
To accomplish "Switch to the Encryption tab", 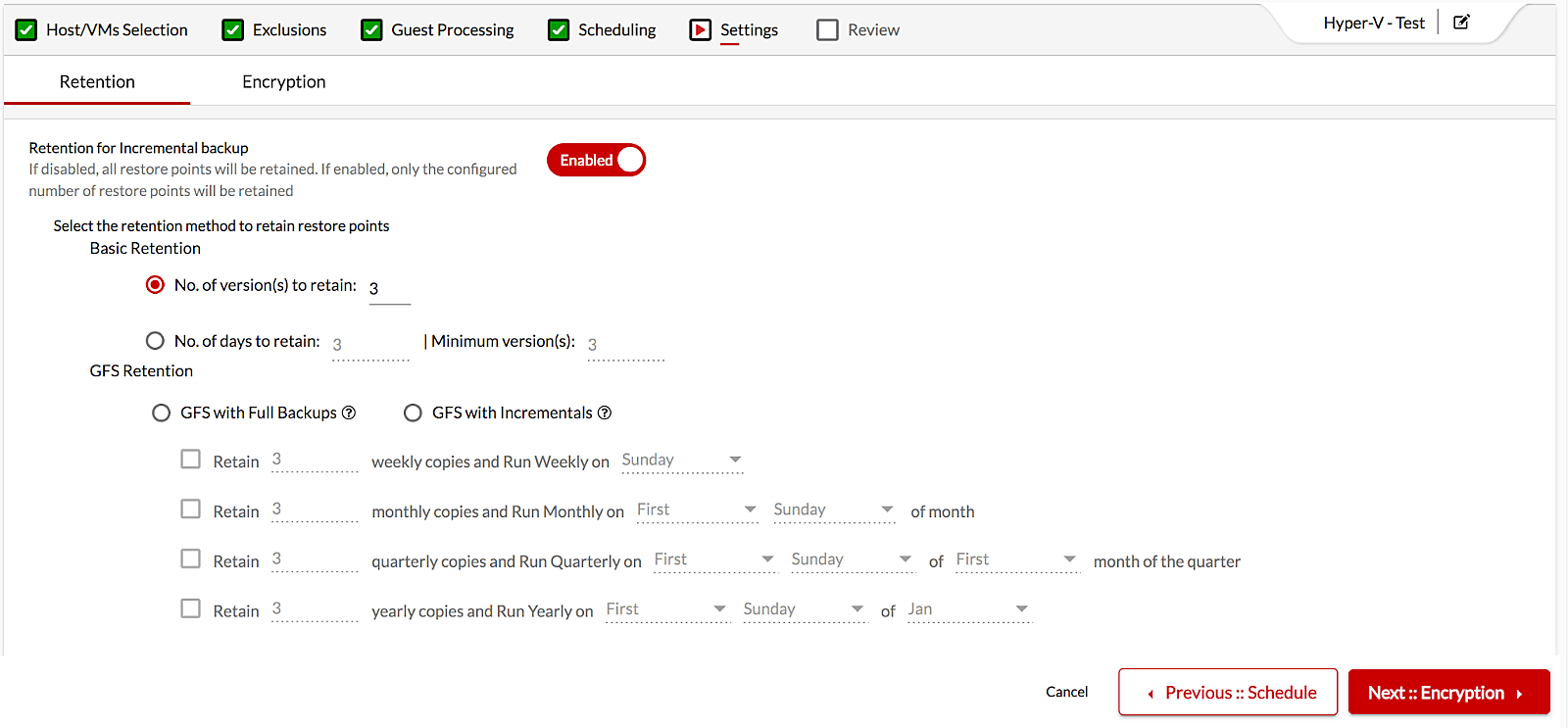I will [284, 81].
